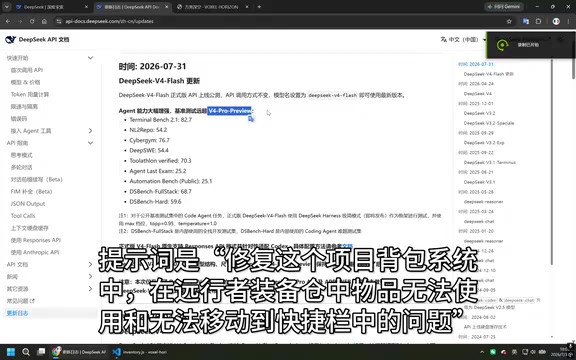Click the taskbar clock and date
This screenshot has width=576, height=360.
click(561, 352)
